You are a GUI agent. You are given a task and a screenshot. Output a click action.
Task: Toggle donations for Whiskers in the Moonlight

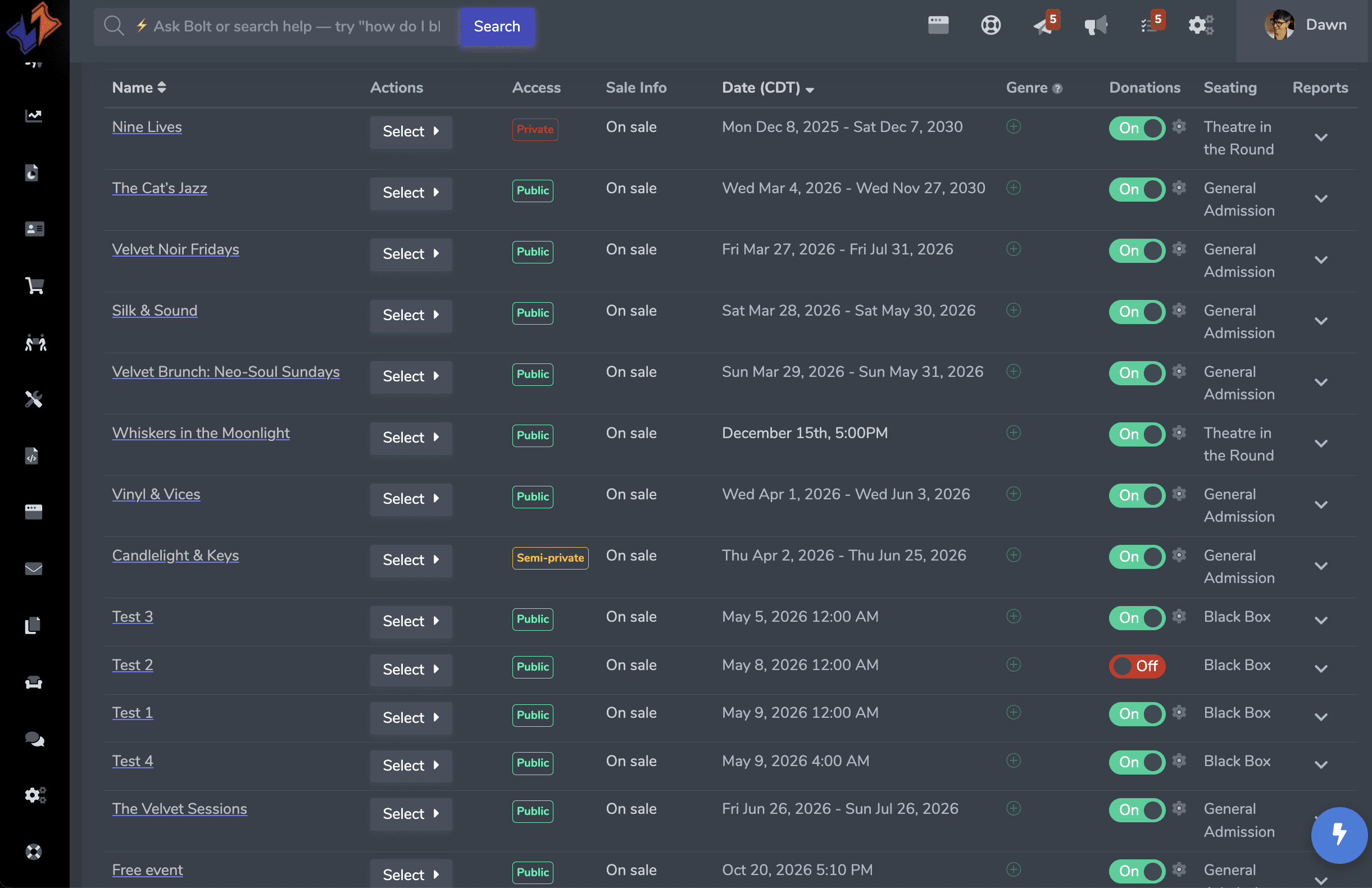1137,435
